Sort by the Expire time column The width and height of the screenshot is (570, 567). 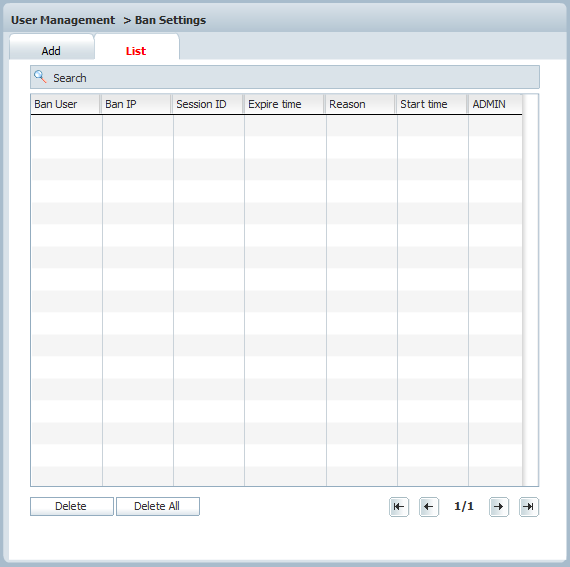[x=285, y=104]
